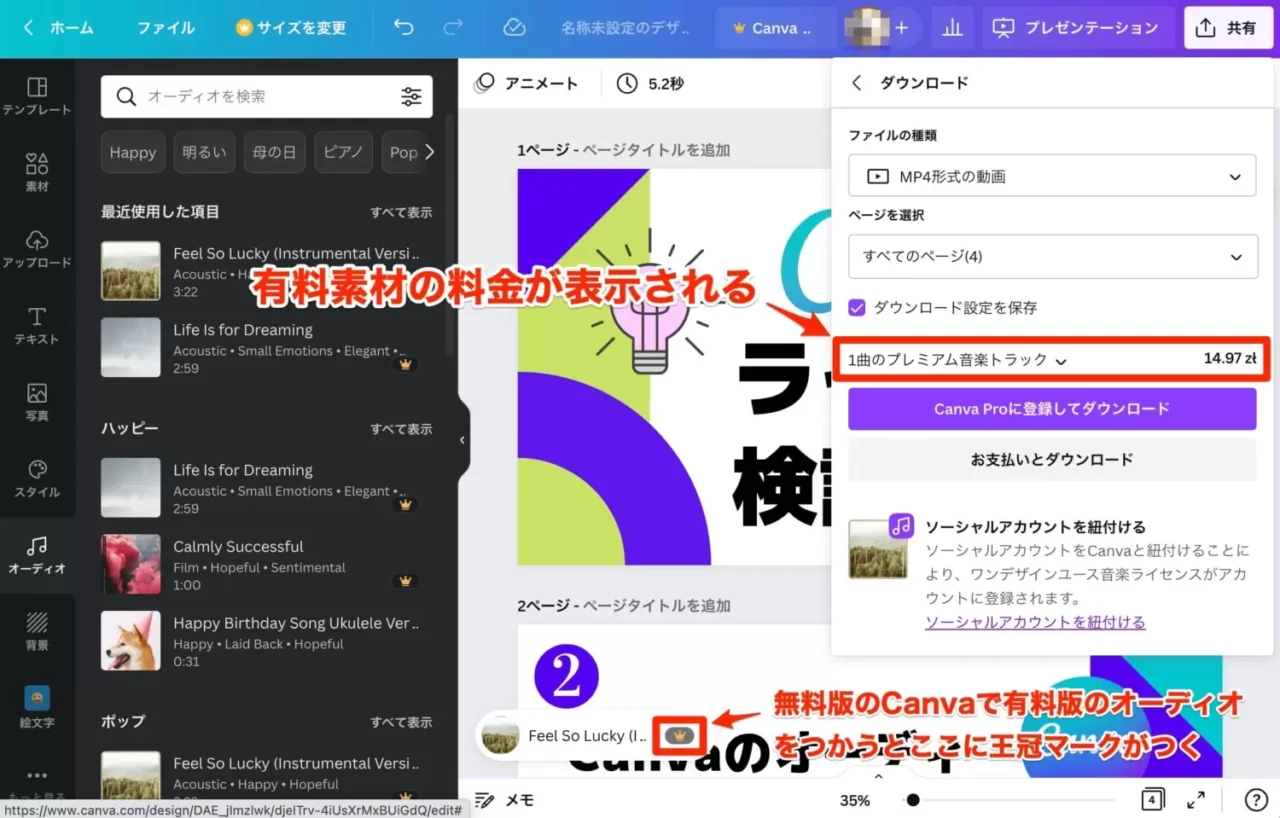Show all ポップ audio tracks
Viewport: 1280px width, 818px height.
coord(401,722)
